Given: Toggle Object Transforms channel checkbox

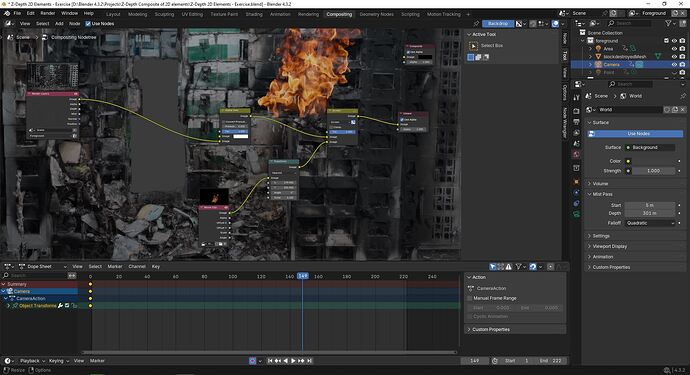Looking at the screenshot, I should 67,305.
